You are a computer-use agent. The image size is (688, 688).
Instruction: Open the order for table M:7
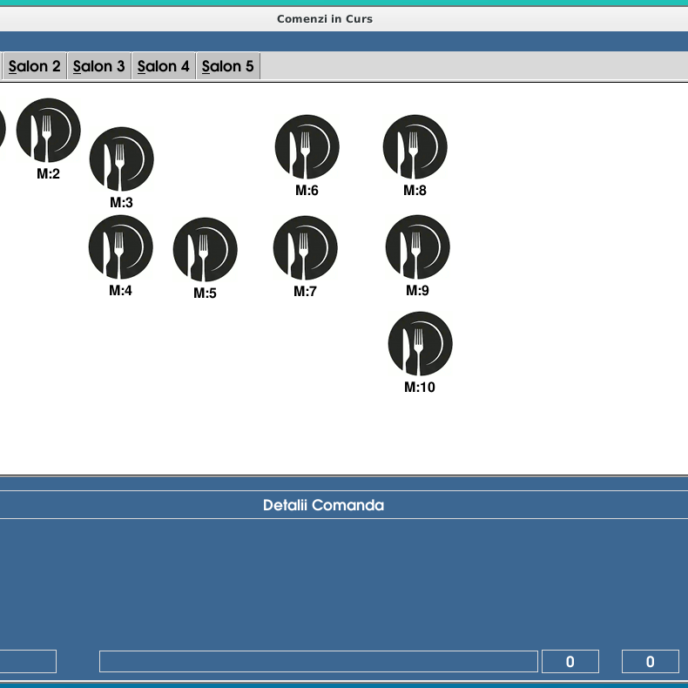click(305, 248)
